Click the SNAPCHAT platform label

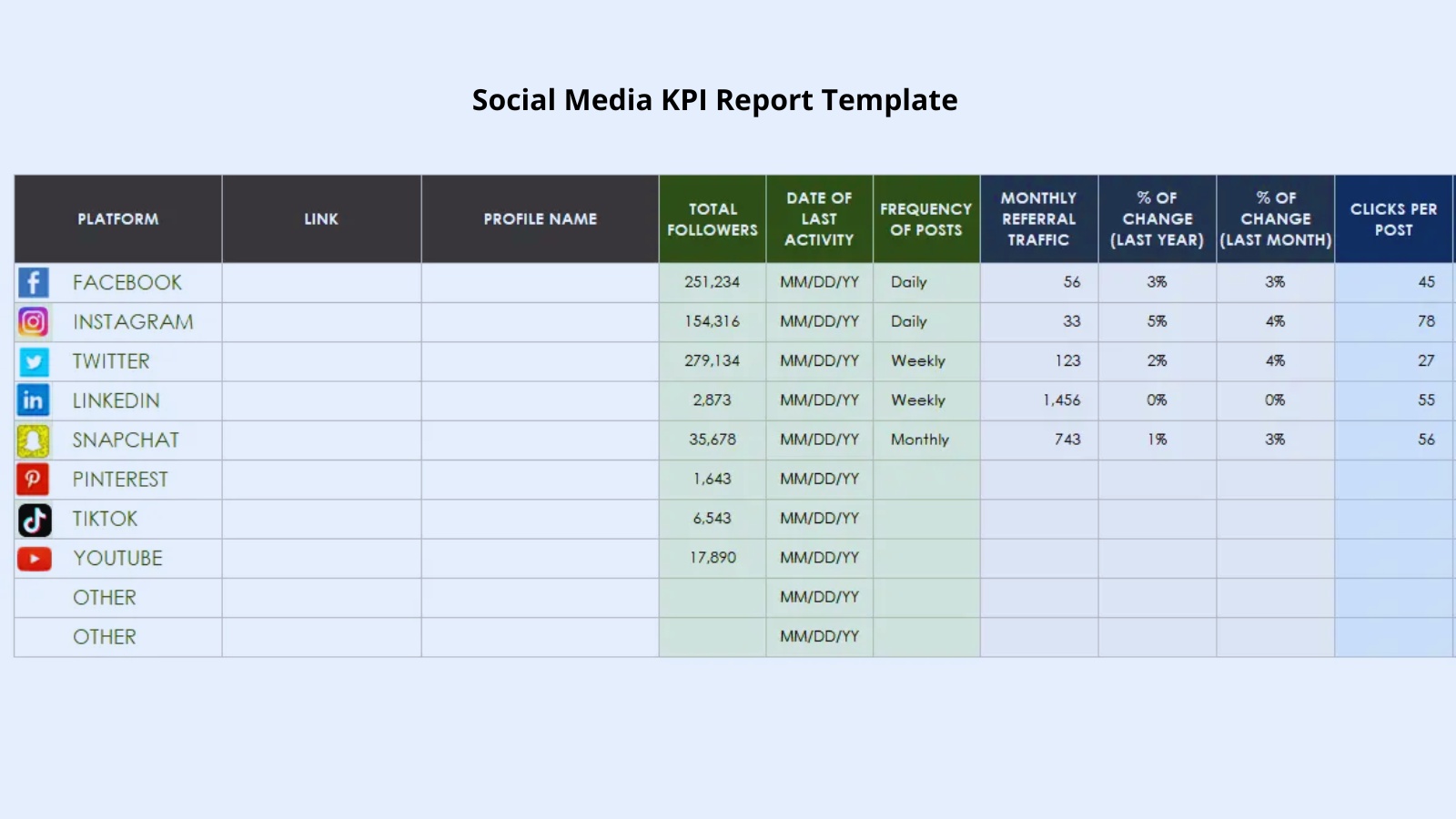[126, 440]
